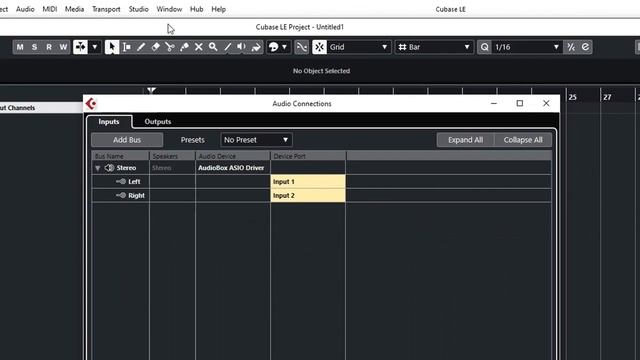The height and width of the screenshot is (360, 640).
Task: Select the Draw pencil tool
Action: (141, 47)
